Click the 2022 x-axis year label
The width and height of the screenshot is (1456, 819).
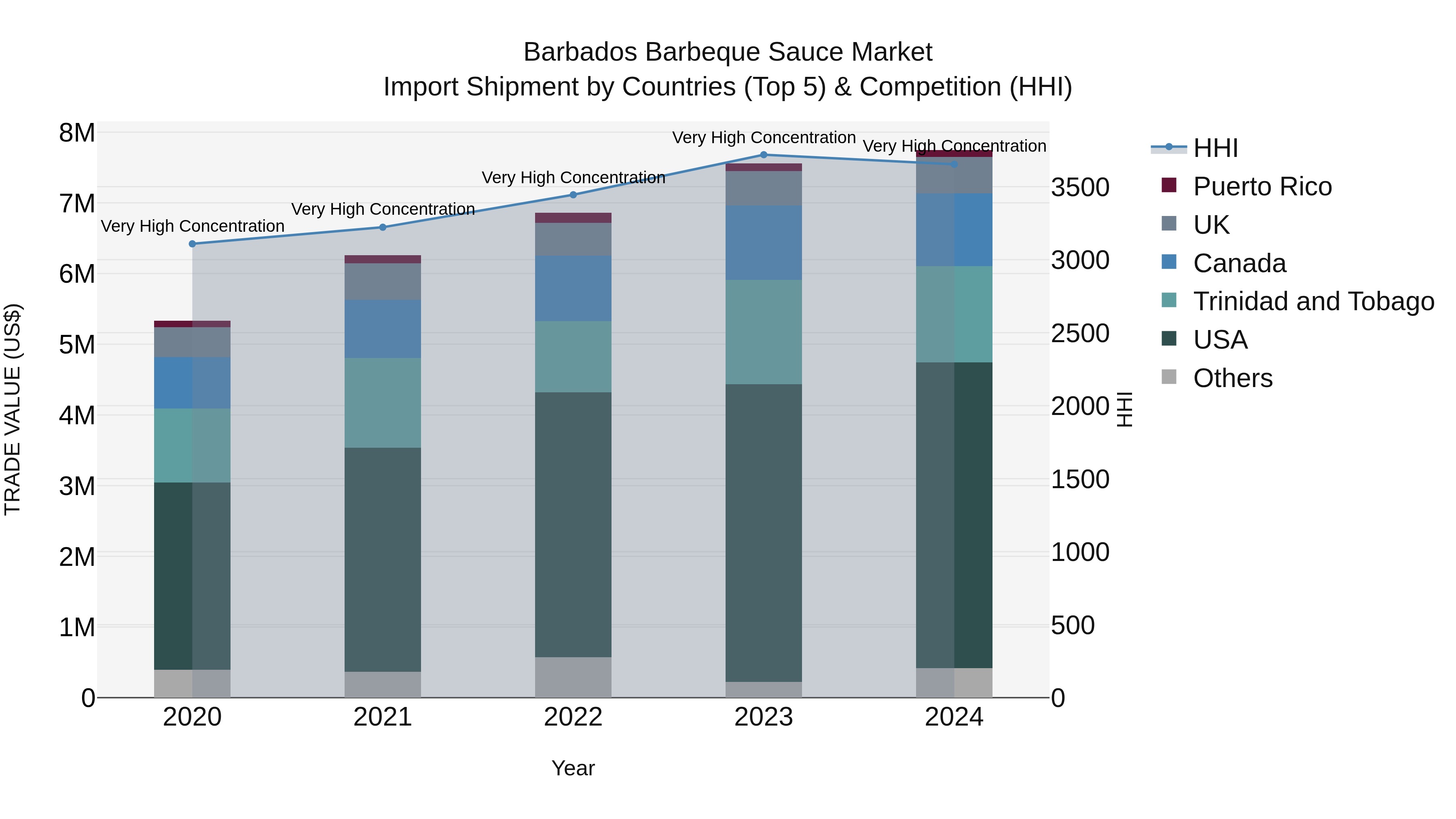click(x=573, y=717)
